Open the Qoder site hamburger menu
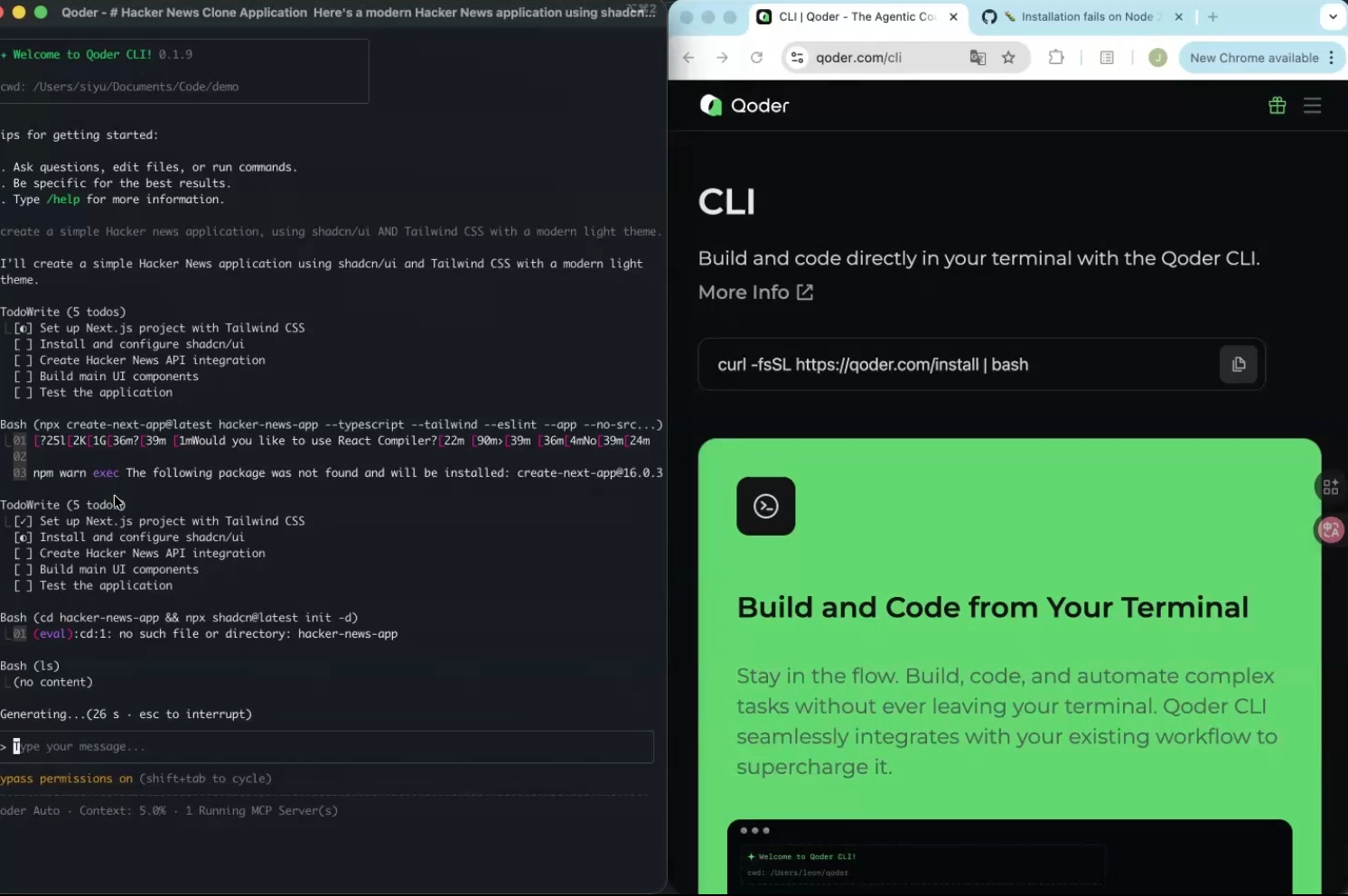Viewport: 1348px width, 896px height. coord(1312,105)
